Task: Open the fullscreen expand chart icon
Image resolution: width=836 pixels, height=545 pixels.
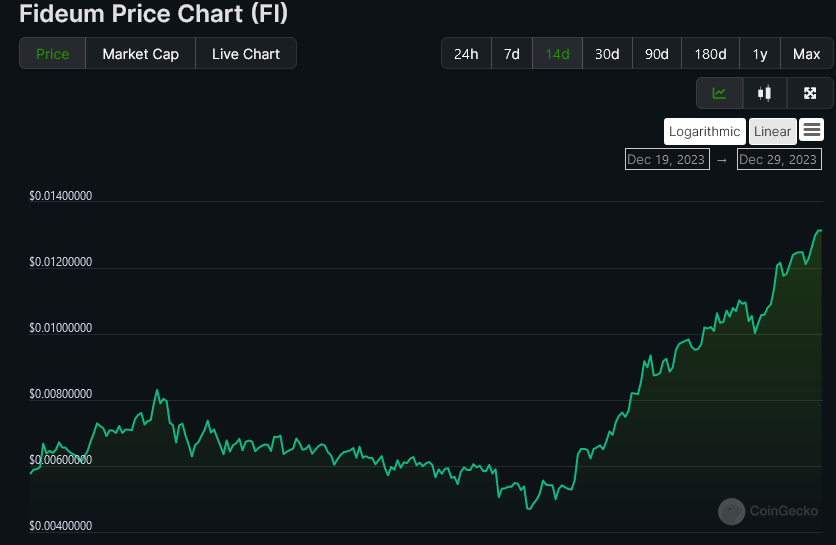Action: 810,93
